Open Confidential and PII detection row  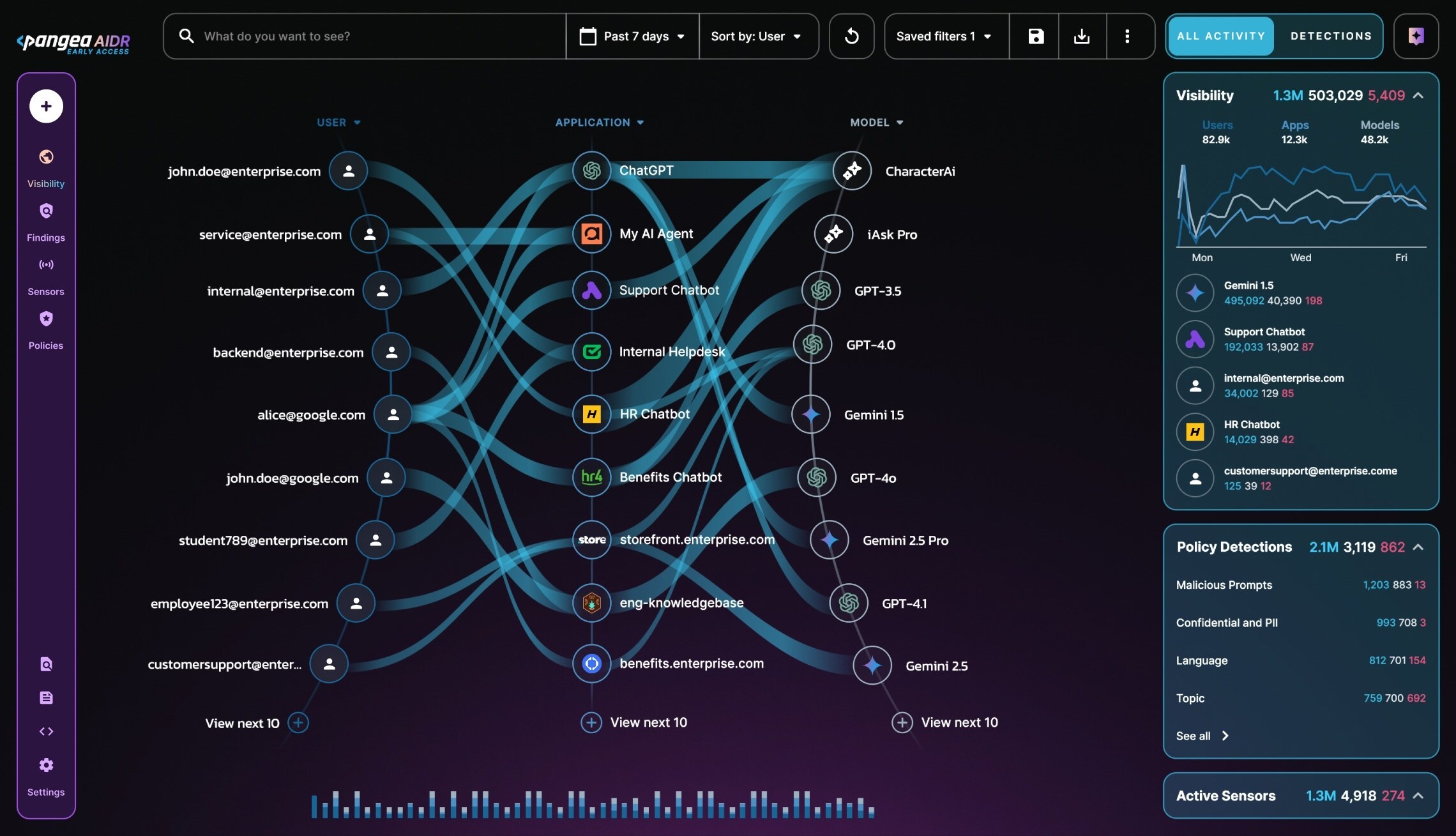coord(1300,623)
